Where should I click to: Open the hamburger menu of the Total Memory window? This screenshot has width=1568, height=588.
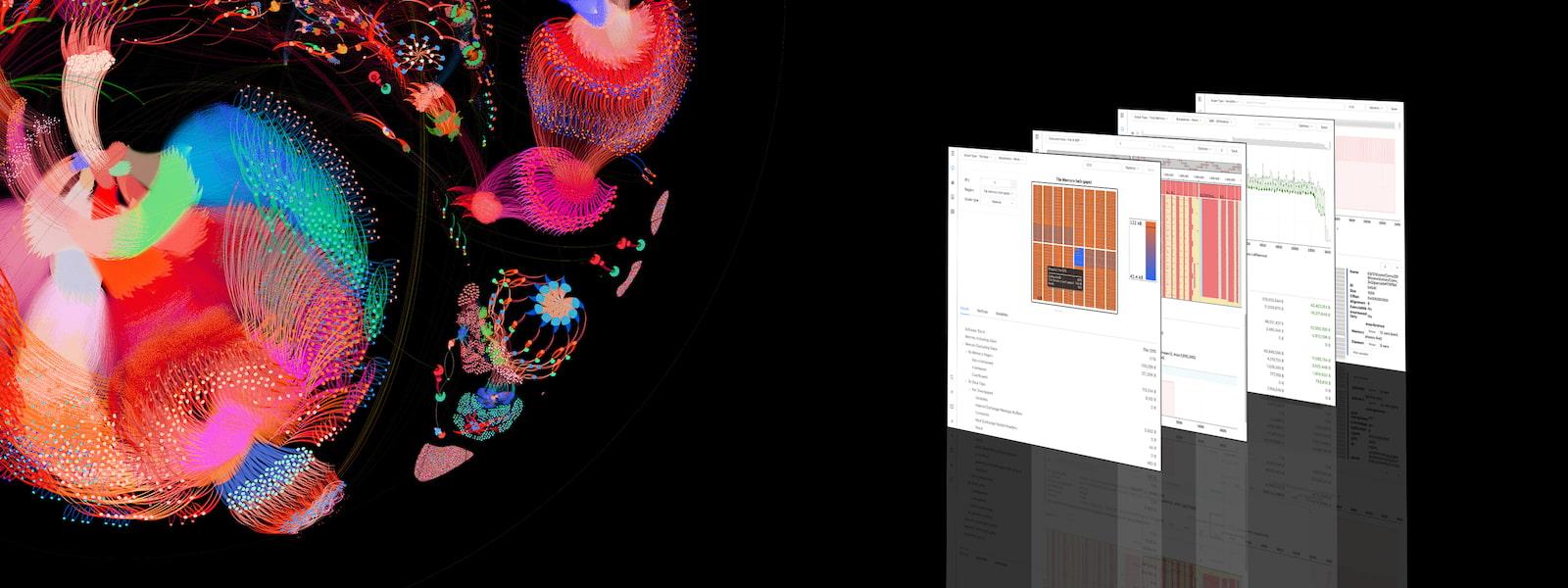(1122, 115)
